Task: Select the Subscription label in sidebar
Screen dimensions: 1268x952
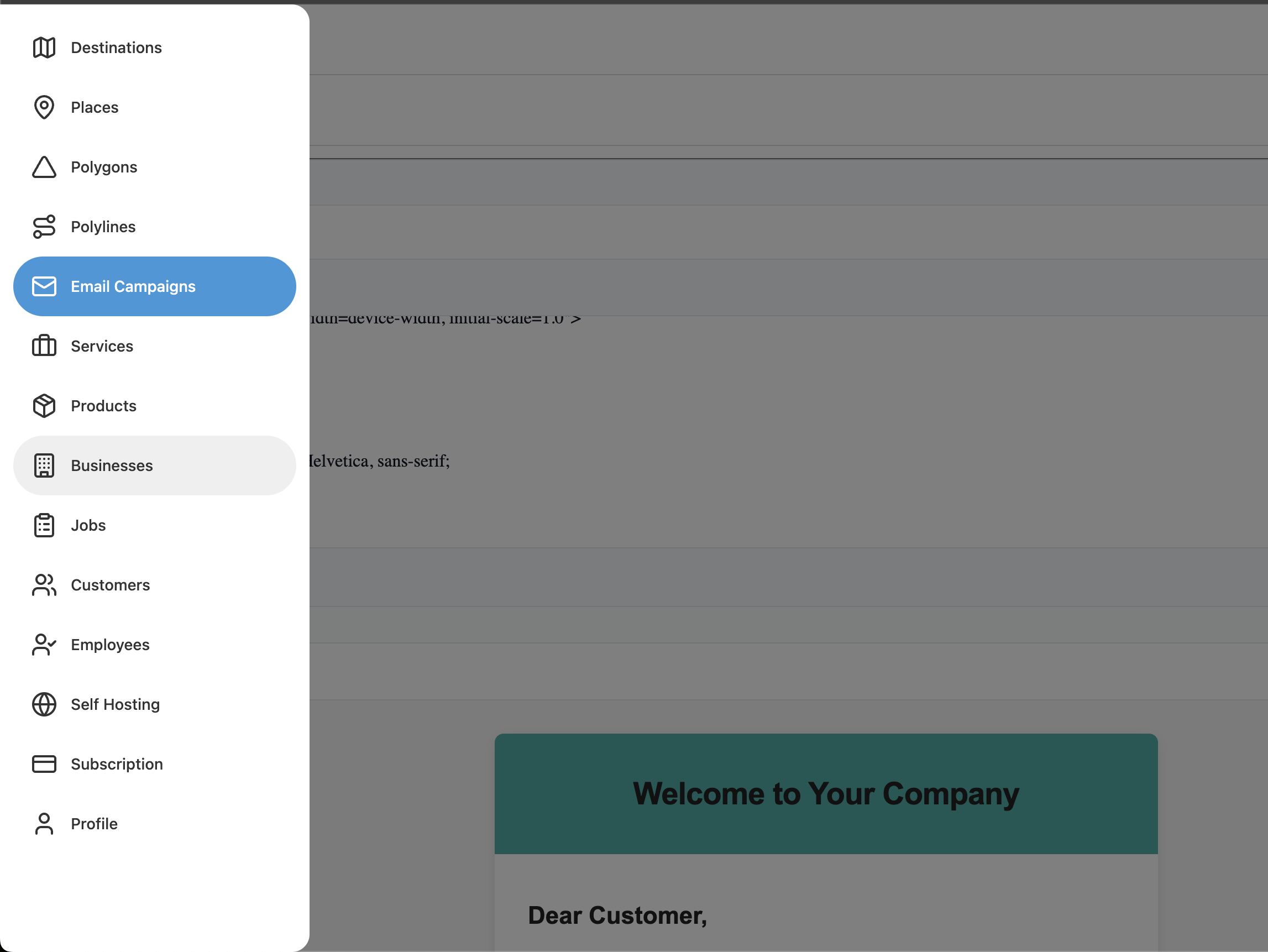Action: pyautogui.click(x=117, y=764)
